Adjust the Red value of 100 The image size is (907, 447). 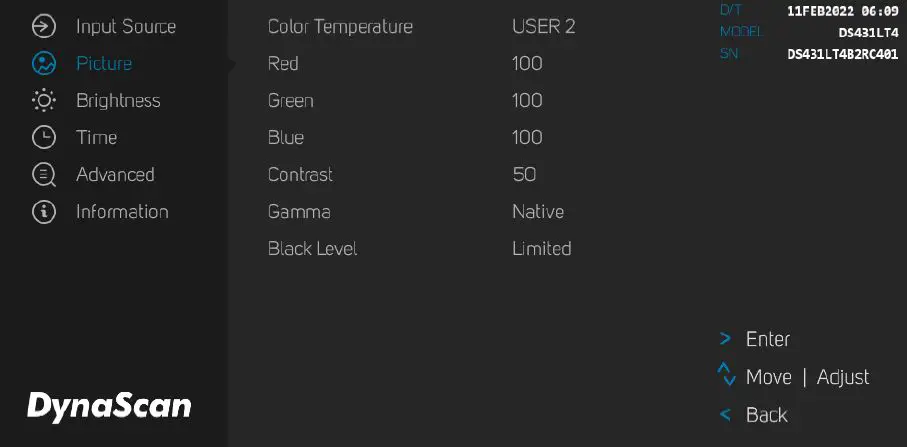pyautogui.click(x=527, y=63)
